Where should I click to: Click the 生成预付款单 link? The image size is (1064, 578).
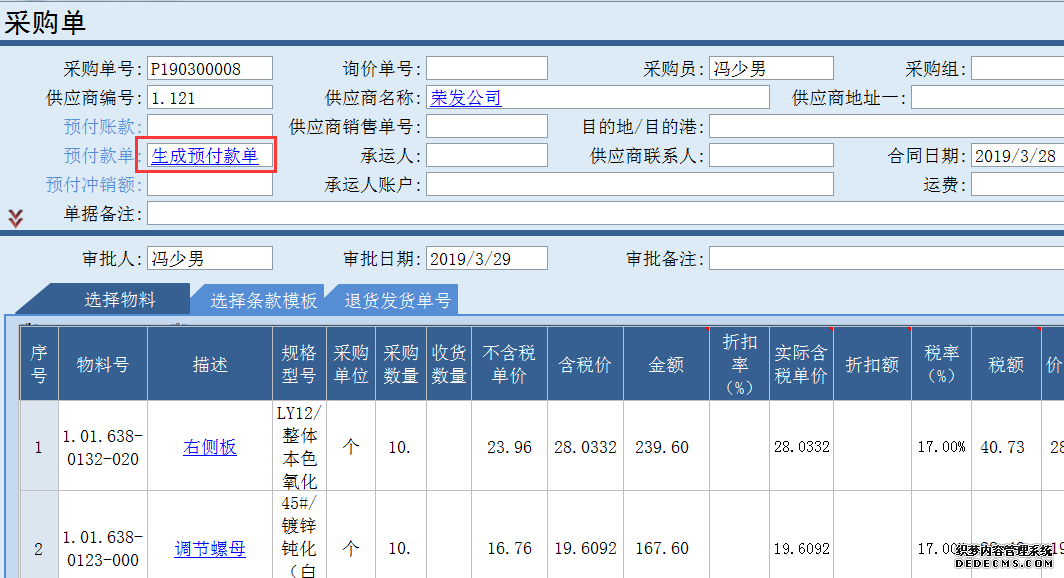(x=205, y=156)
